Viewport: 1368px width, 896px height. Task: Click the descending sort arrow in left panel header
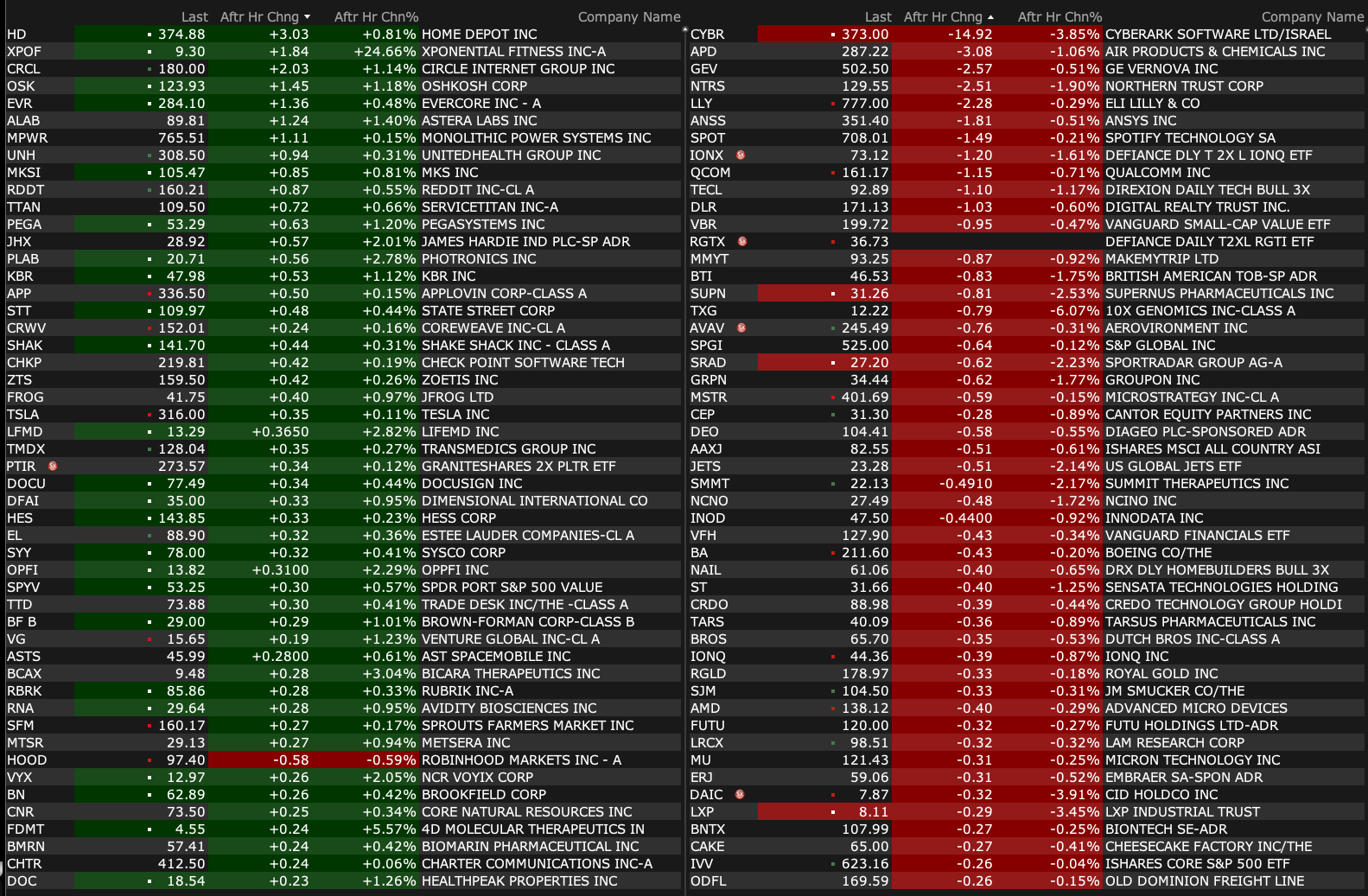pos(307,17)
